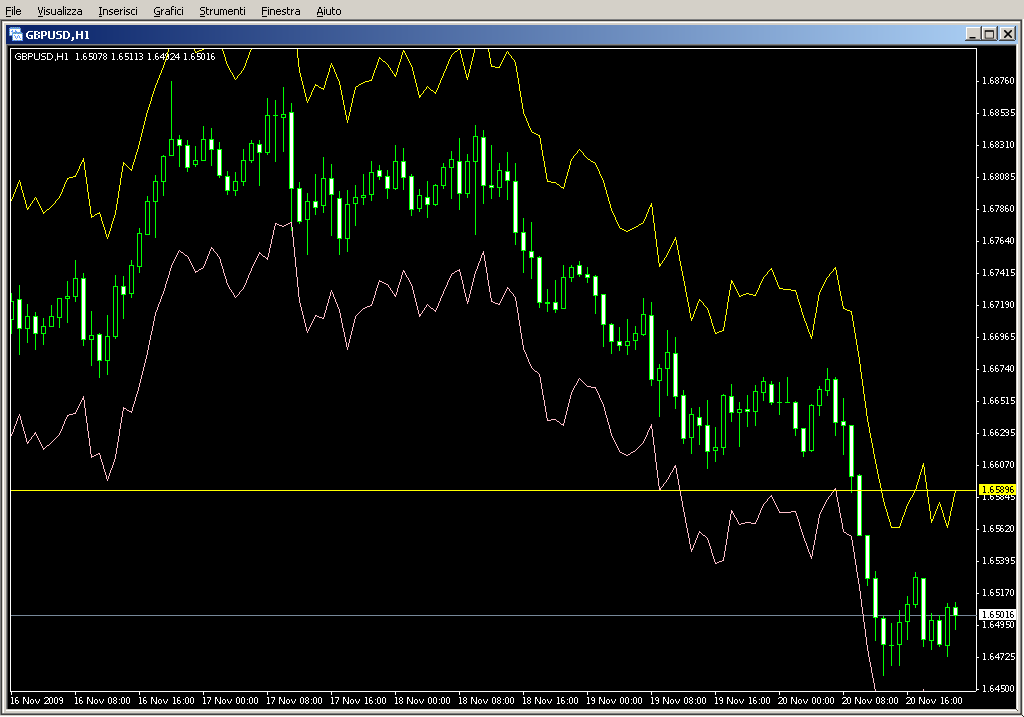Click price axis value 1.65395
Screen dimensions: 1024x717
click(x=999, y=561)
